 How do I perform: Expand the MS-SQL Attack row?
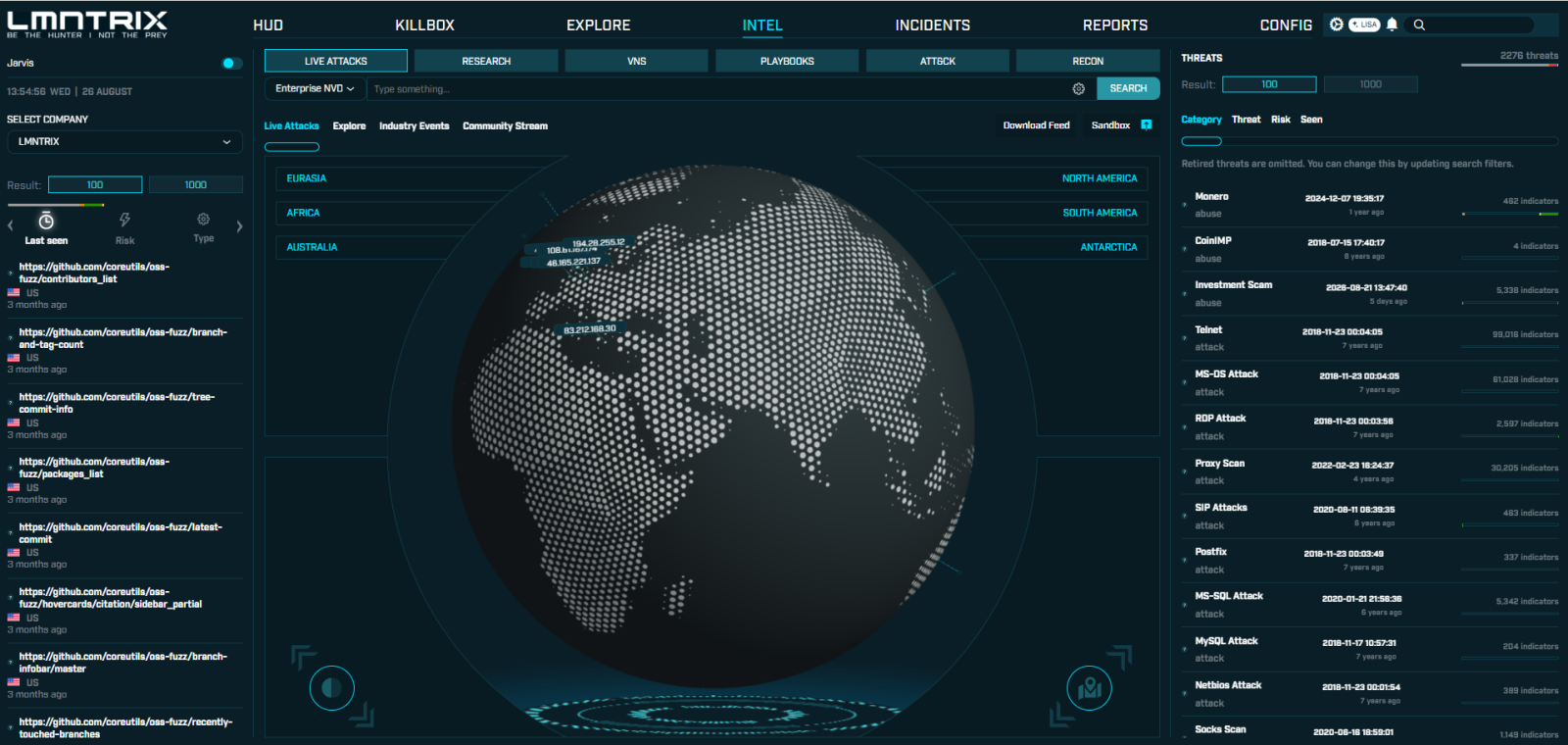(x=1370, y=605)
